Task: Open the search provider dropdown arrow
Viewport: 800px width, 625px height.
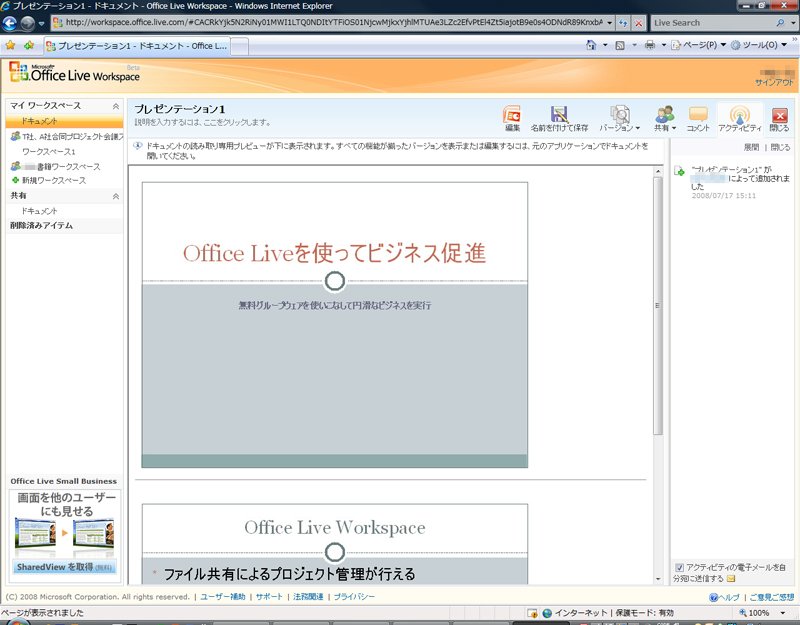Action: point(792,23)
